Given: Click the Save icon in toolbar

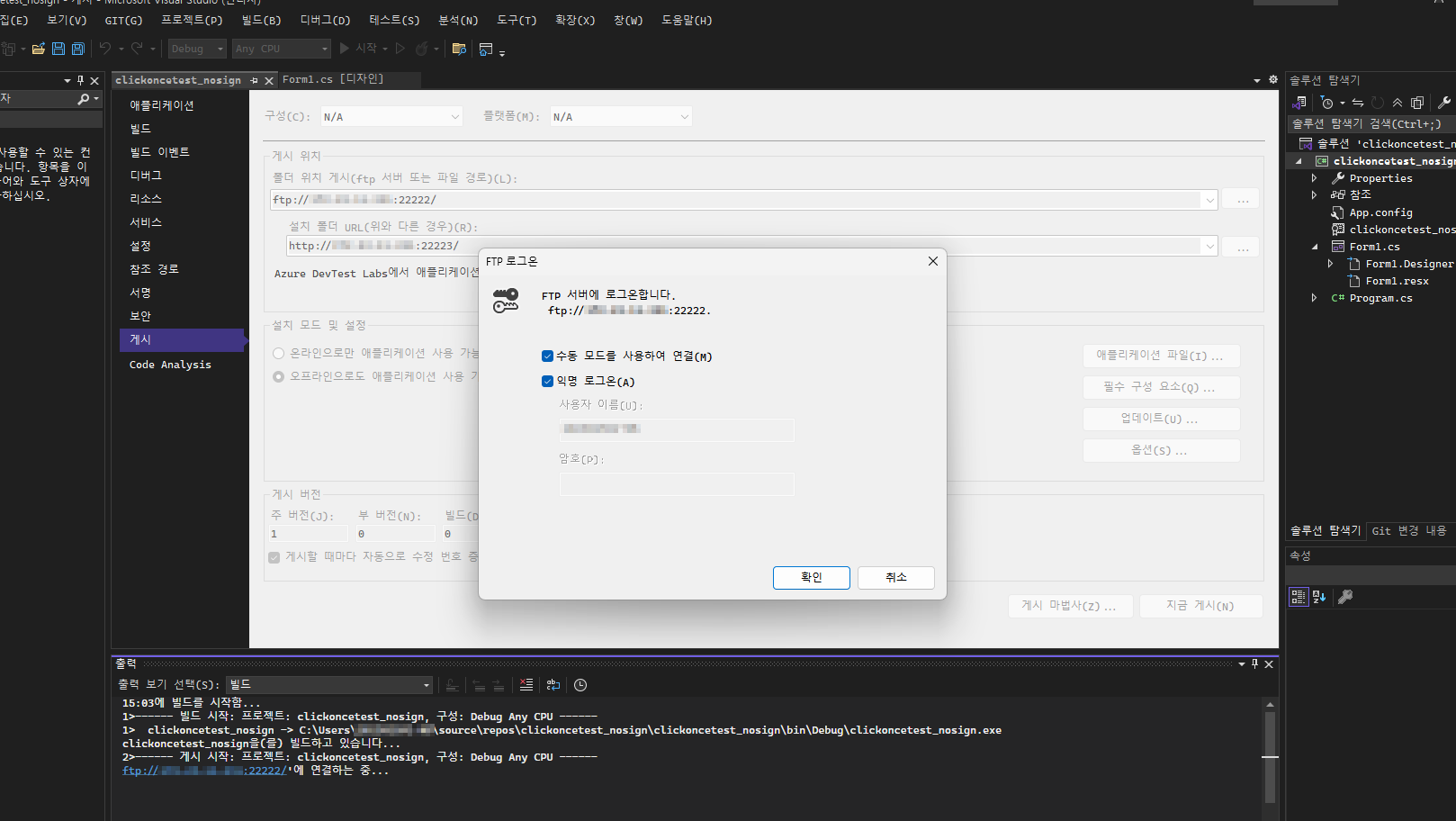Looking at the screenshot, I should click(58, 49).
